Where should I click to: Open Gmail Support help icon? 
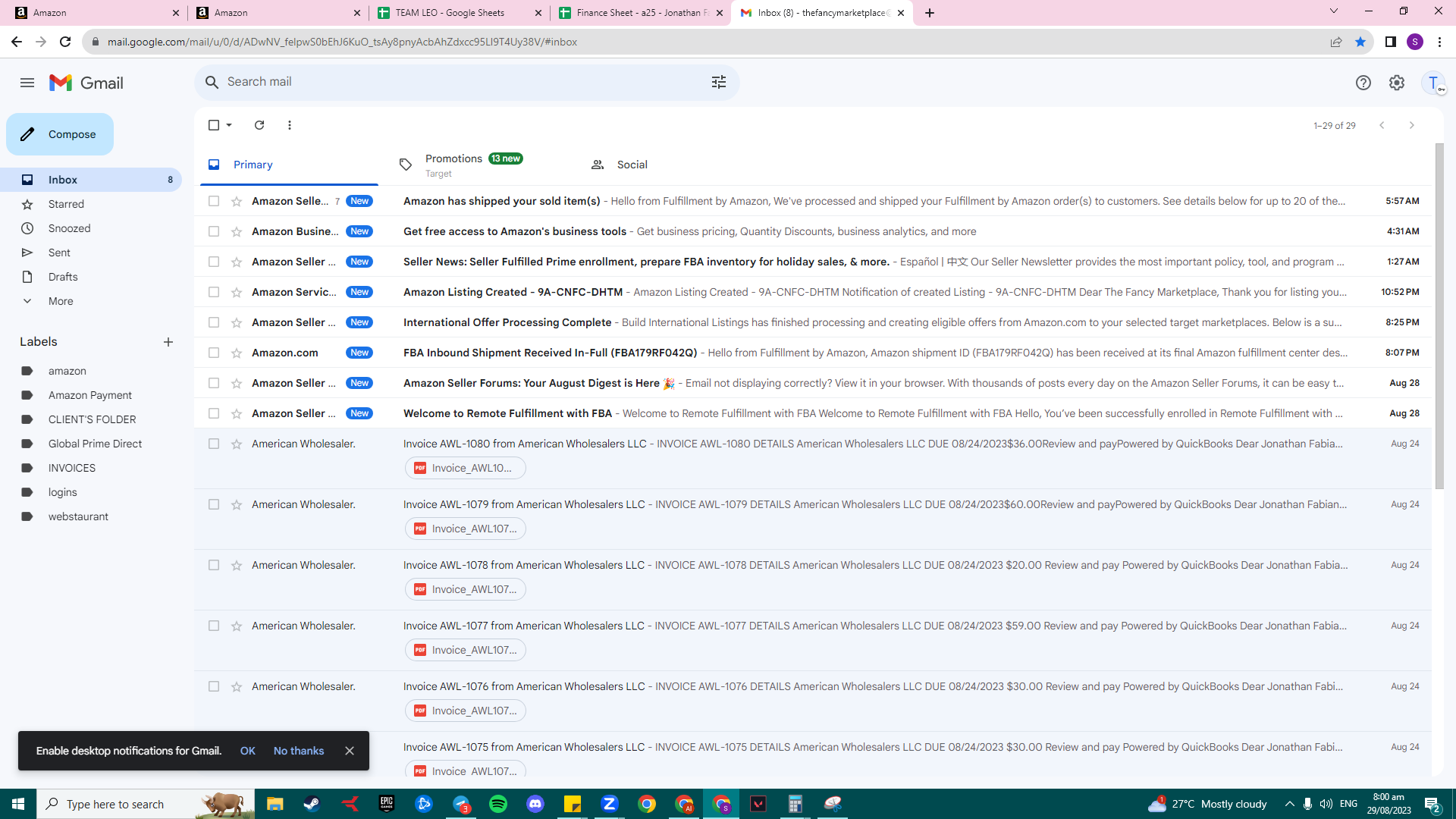(x=1363, y=83)
